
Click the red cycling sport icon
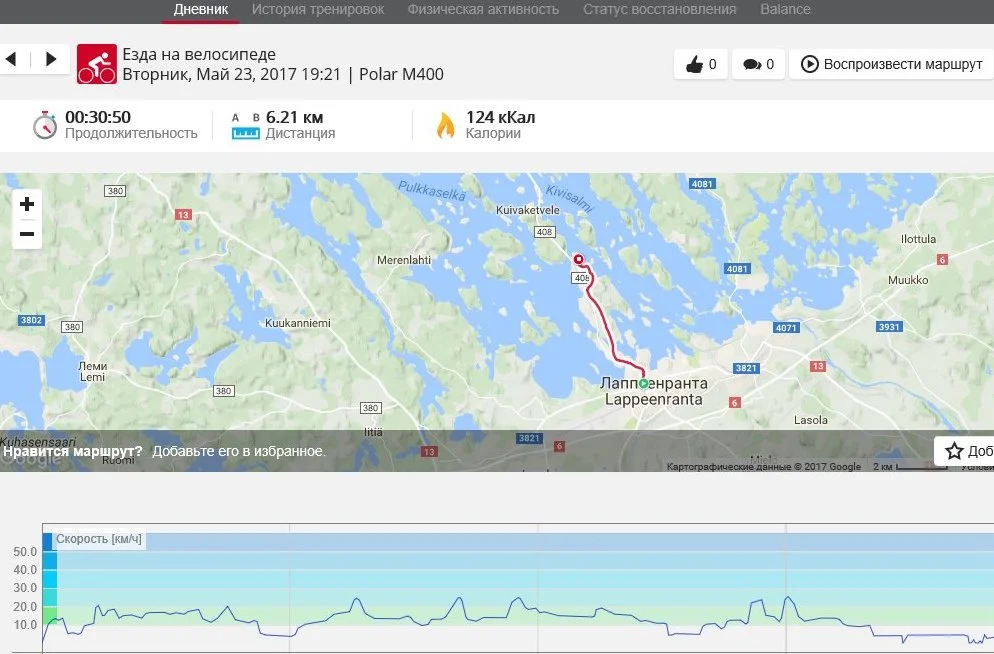coord(97,64)
